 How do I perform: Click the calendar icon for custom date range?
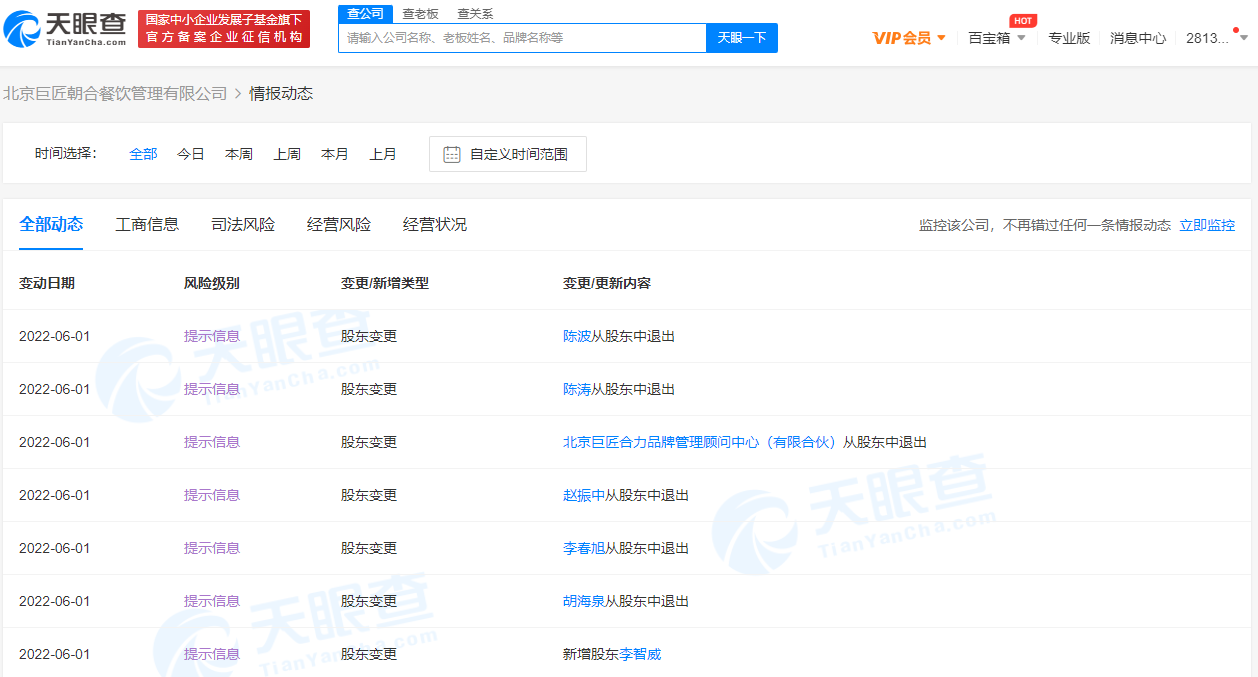click(x=452, y=154)
